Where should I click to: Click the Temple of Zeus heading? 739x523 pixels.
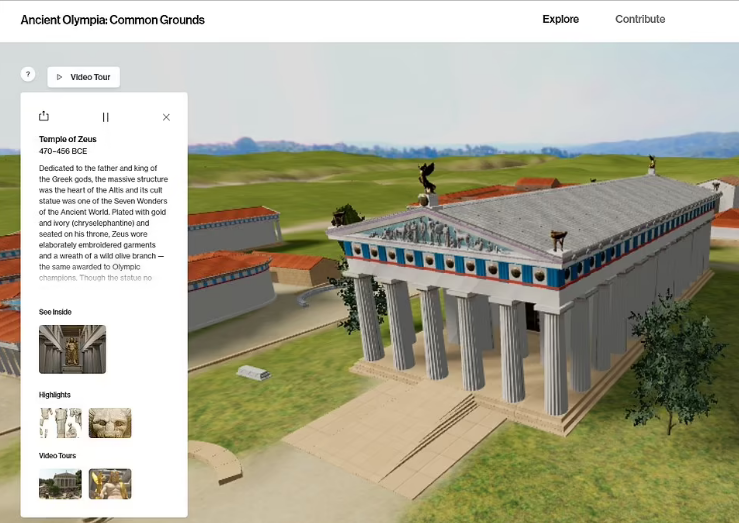67,139
